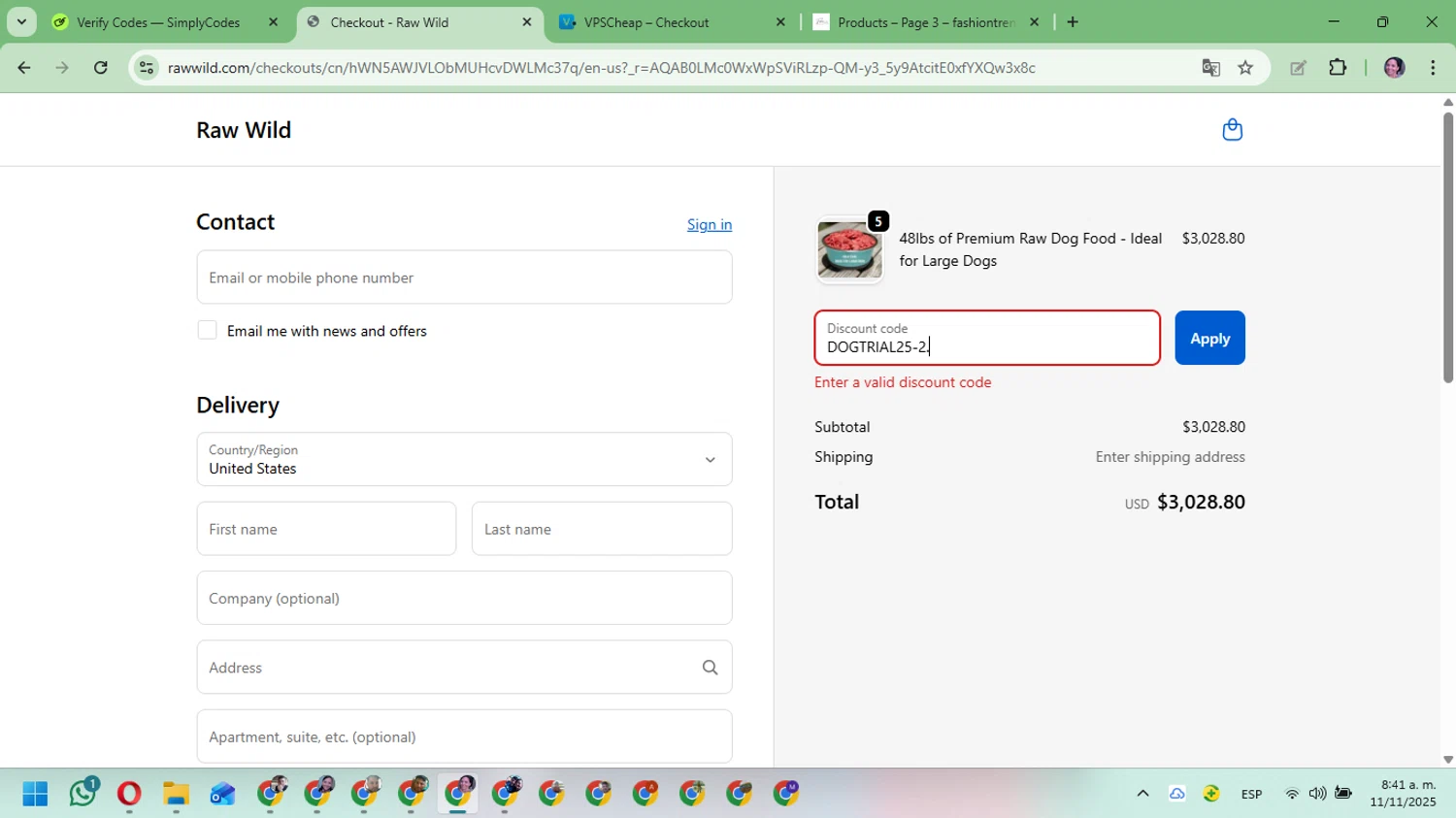
Task: Focus the Address input field
Action: [x=464, y=668]
